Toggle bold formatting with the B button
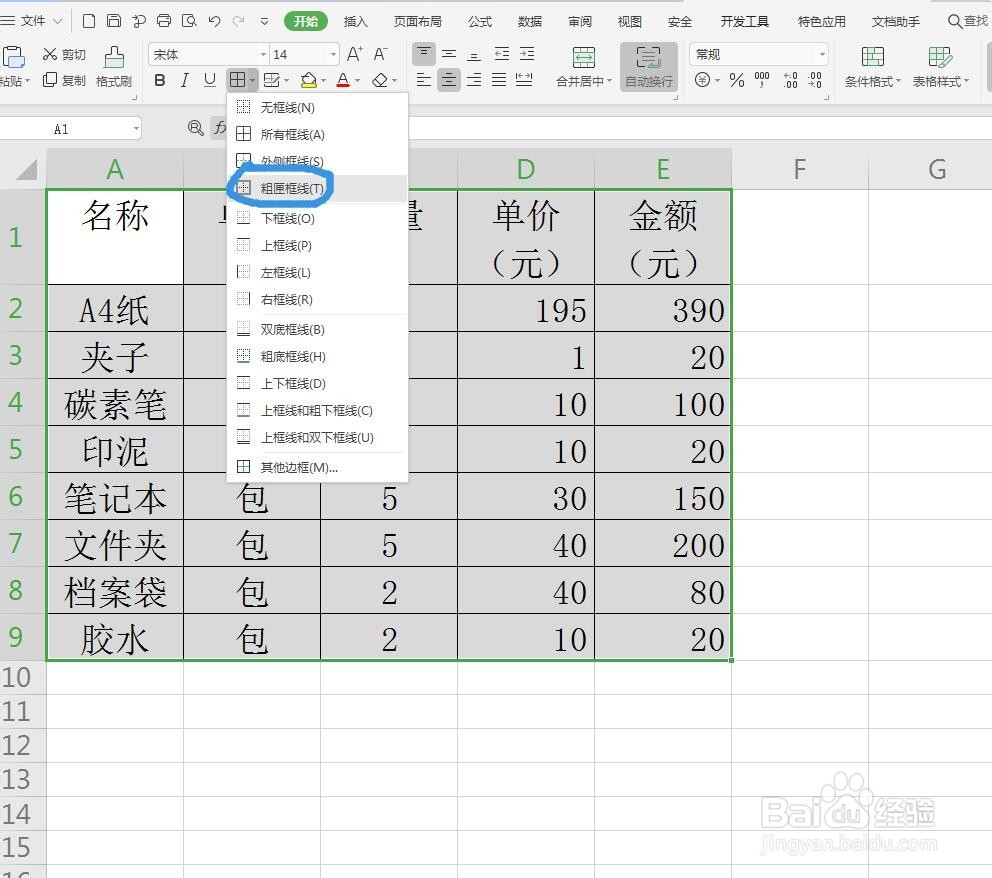The width and height of the screenshot is (992, 878). point(159,80)
